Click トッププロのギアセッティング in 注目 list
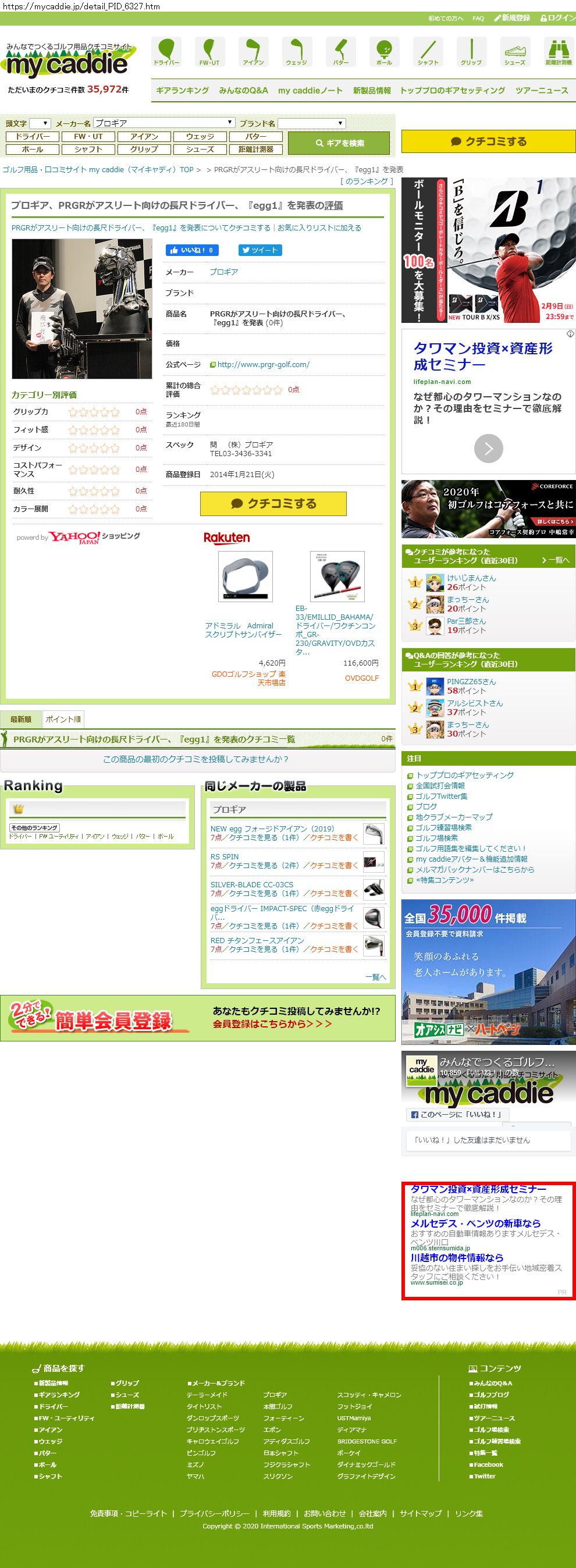The height and width of the screenshot is (1568, 576). (x=464, y=776)
